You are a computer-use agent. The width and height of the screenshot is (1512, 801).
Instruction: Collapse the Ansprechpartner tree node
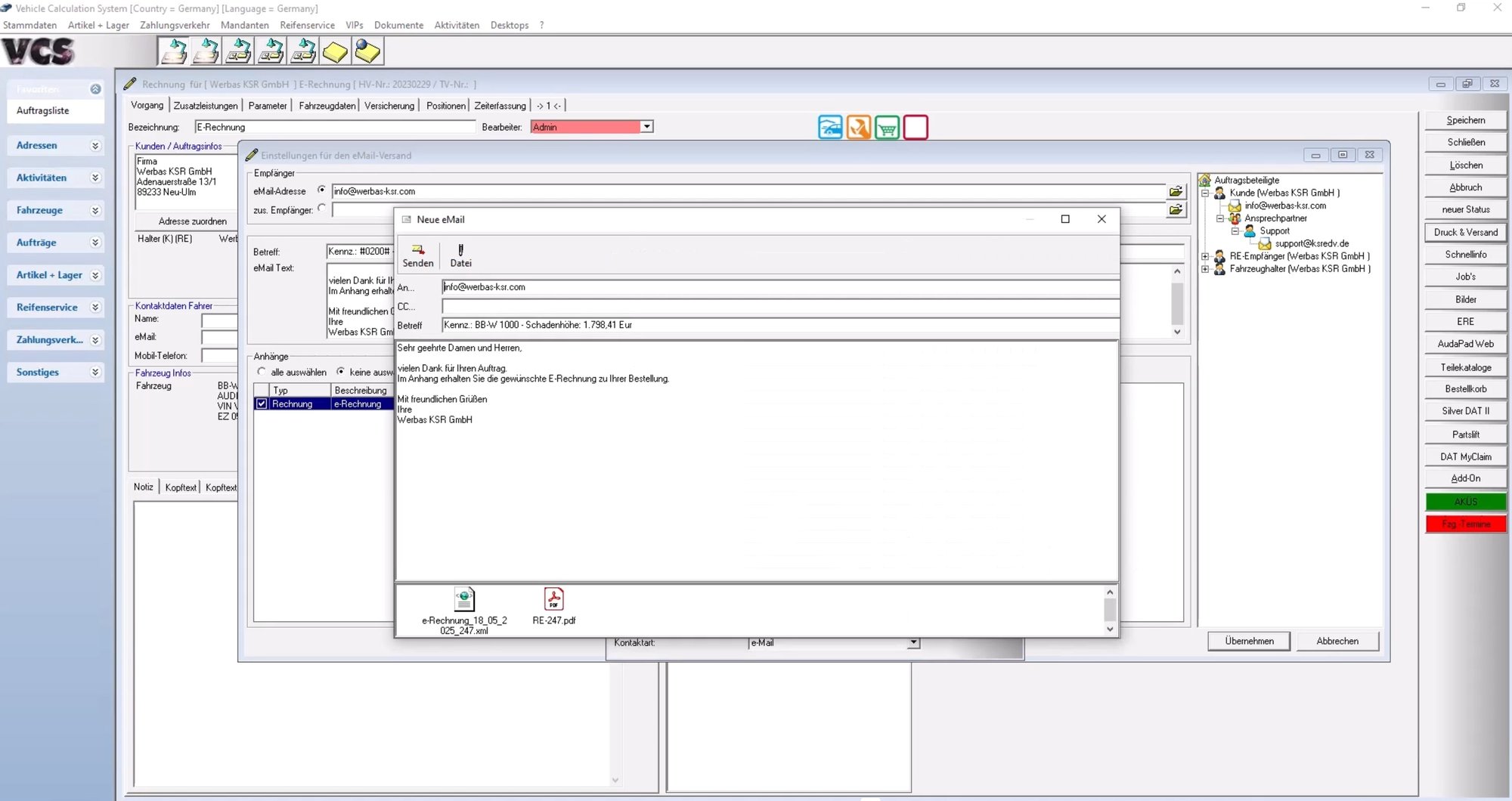(x=1220, y=218)
